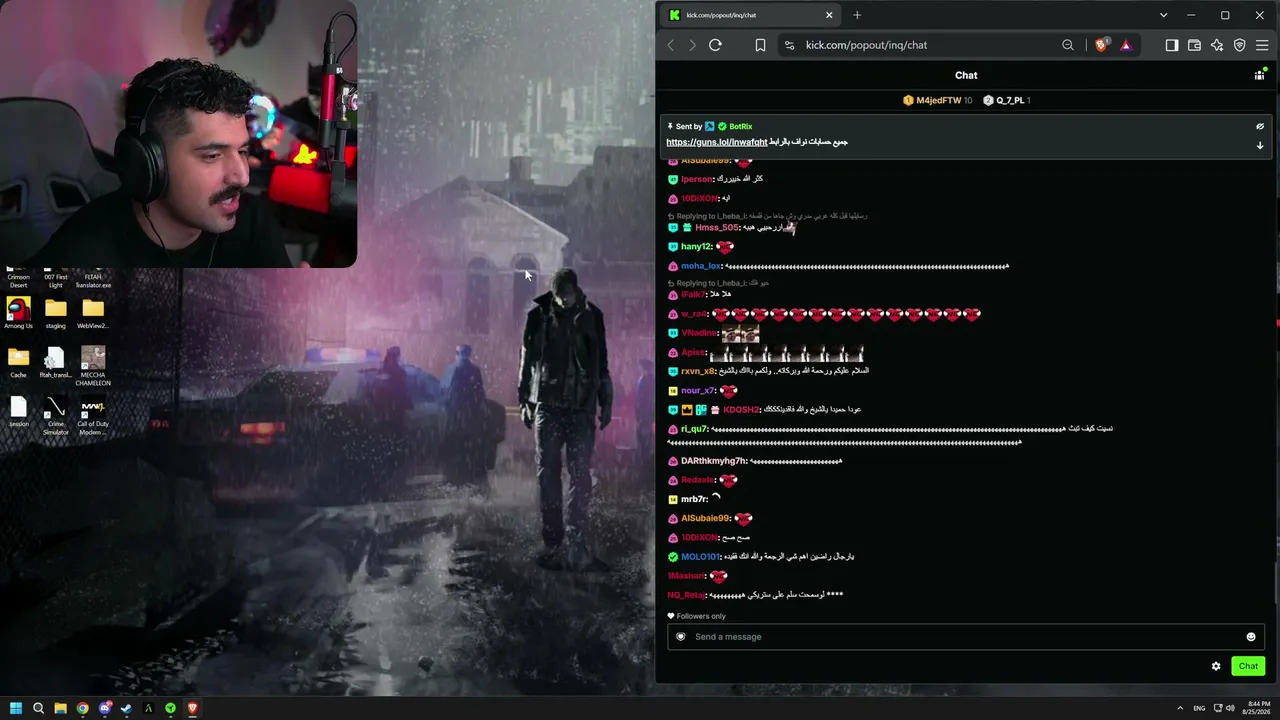Select the ftah_transl config file on desktop
1280x720 pixels.
tap(55, 362)
